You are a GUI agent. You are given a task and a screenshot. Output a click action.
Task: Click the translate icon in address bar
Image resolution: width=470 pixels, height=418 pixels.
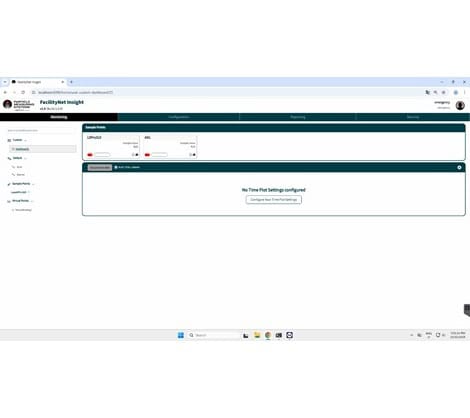click(427, 92)
